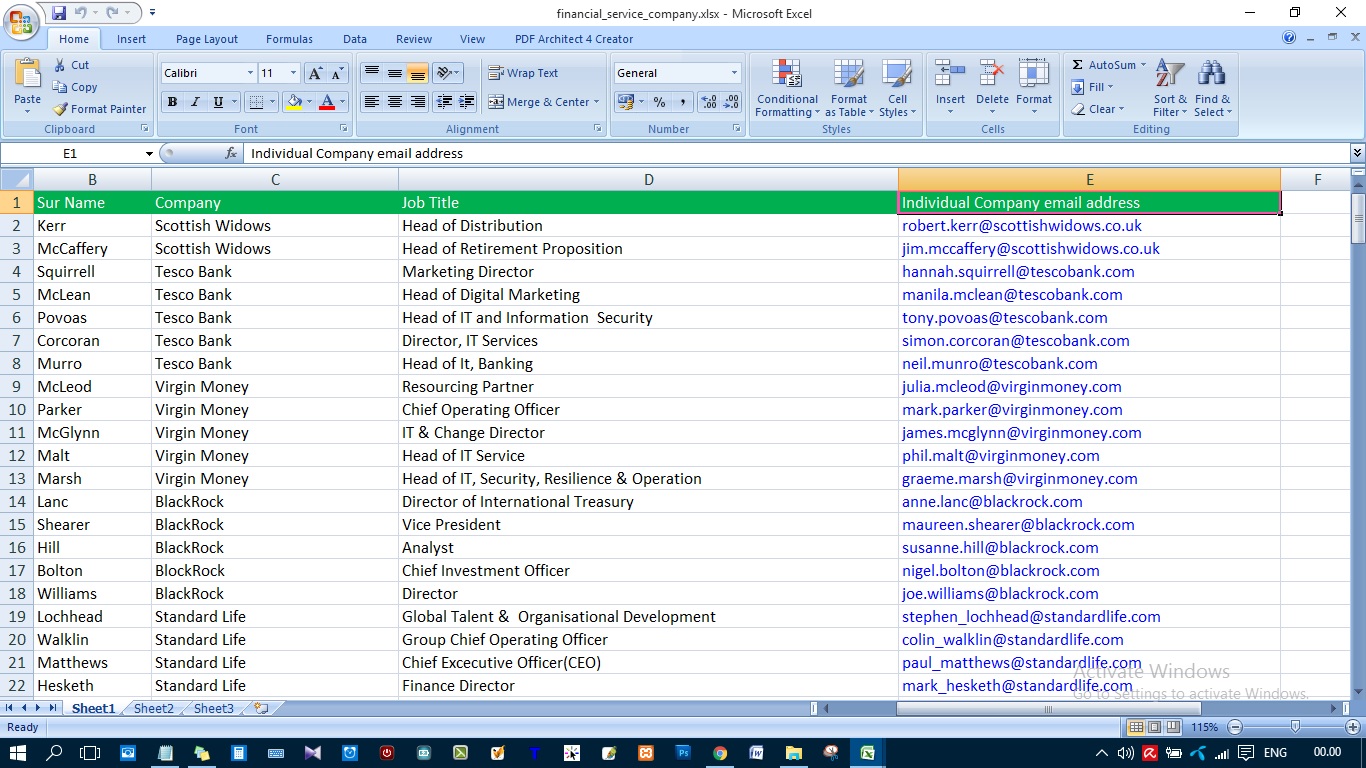Click the Delete cells icon
Screen dimensions: 1366x768
(x=992, y=75)
